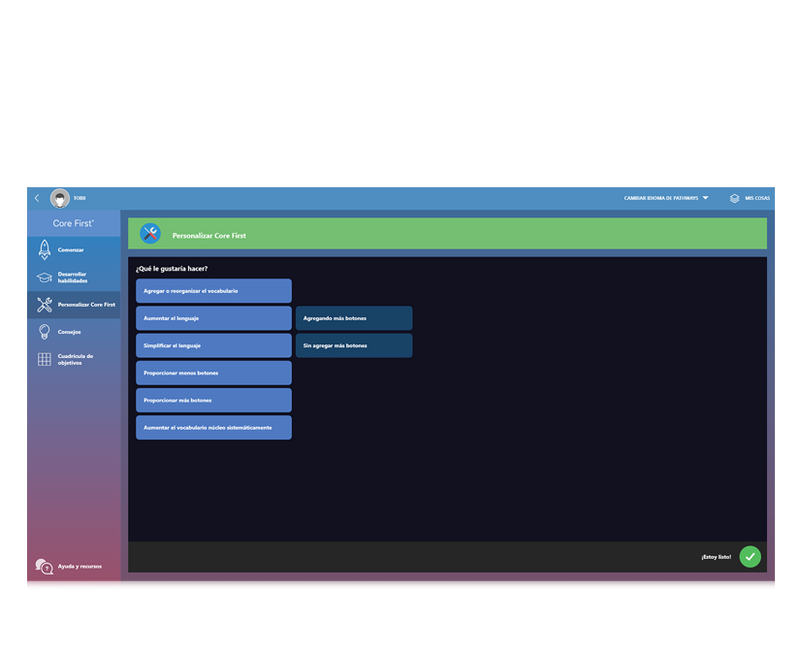Click the back arrow in the top bar
This screenshot has width=800, height=655.
pyautogui.click(x=37, y=198)
